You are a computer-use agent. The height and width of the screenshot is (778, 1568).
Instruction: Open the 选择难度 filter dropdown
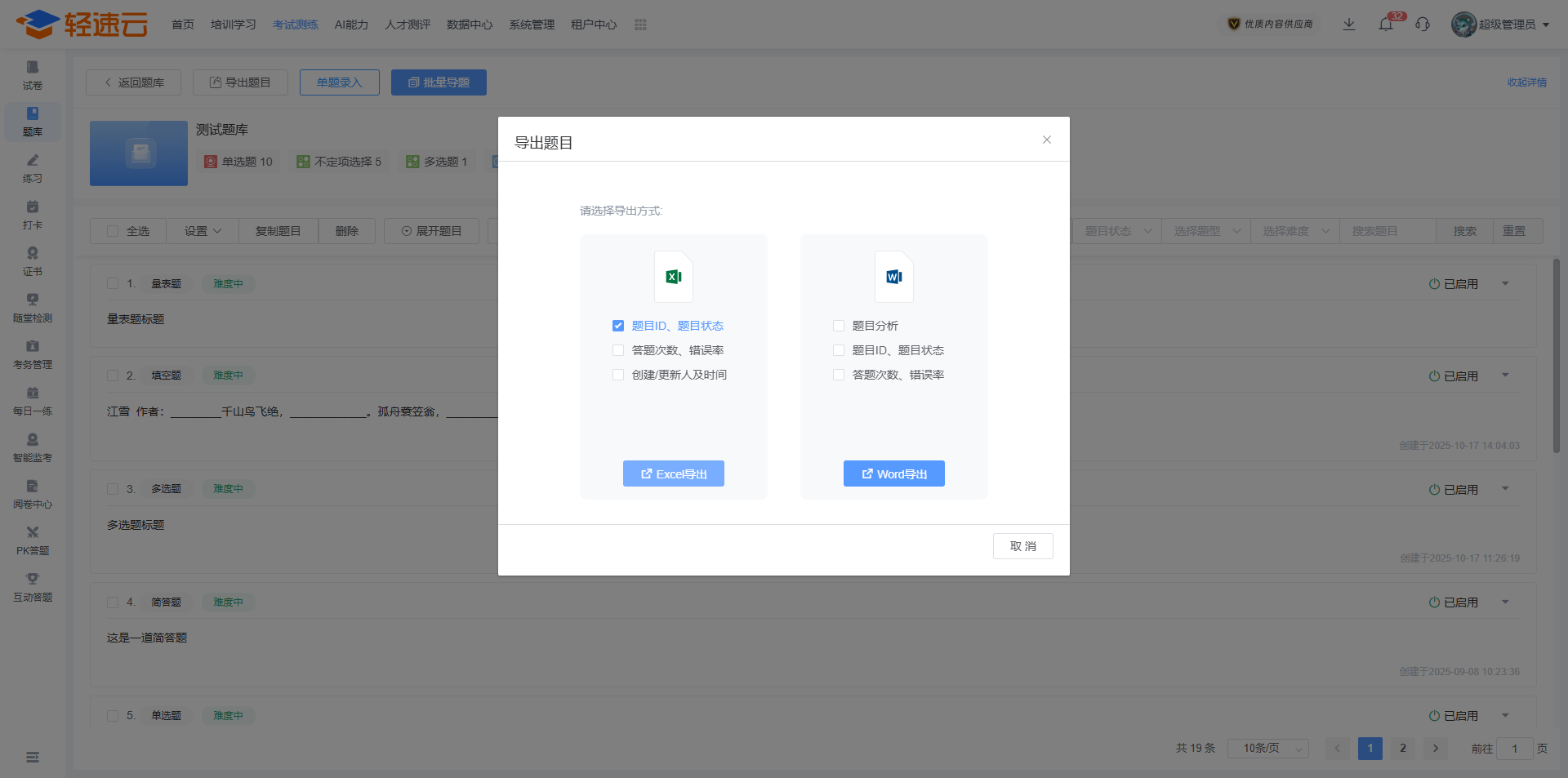pyautogui.click(x=1295, y=231)
